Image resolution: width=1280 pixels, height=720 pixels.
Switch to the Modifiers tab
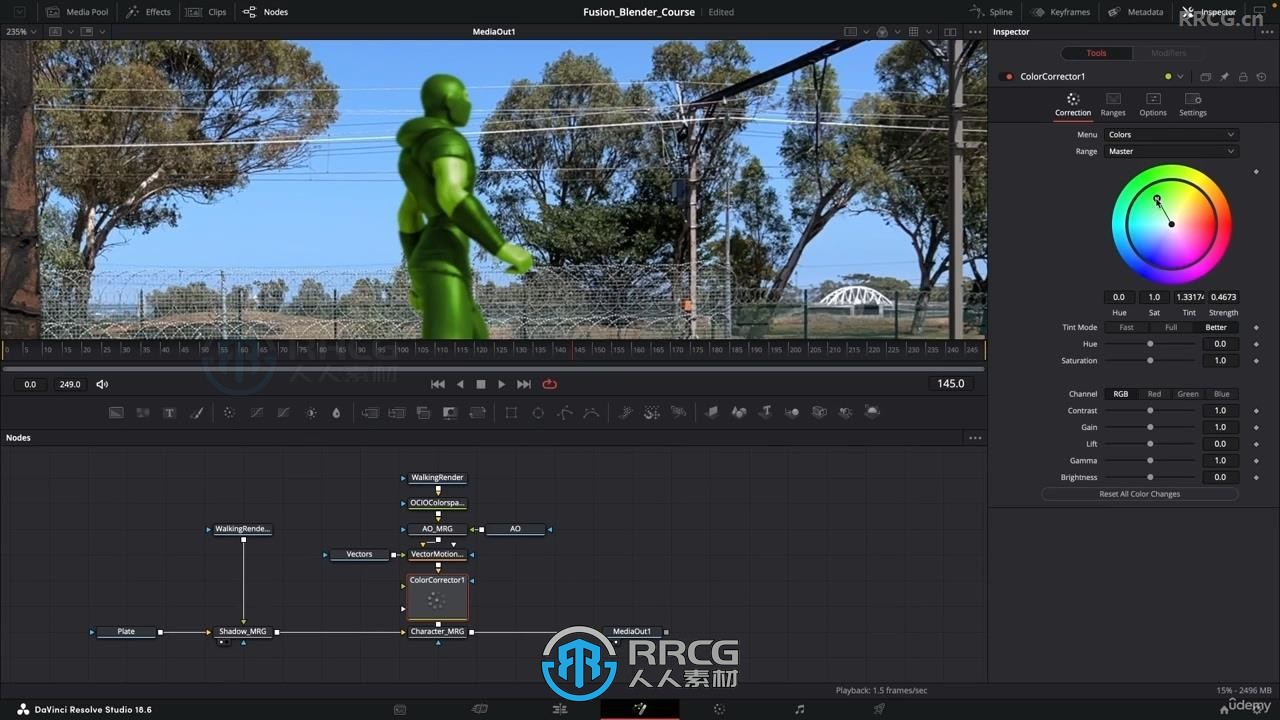coord(1168,53)
